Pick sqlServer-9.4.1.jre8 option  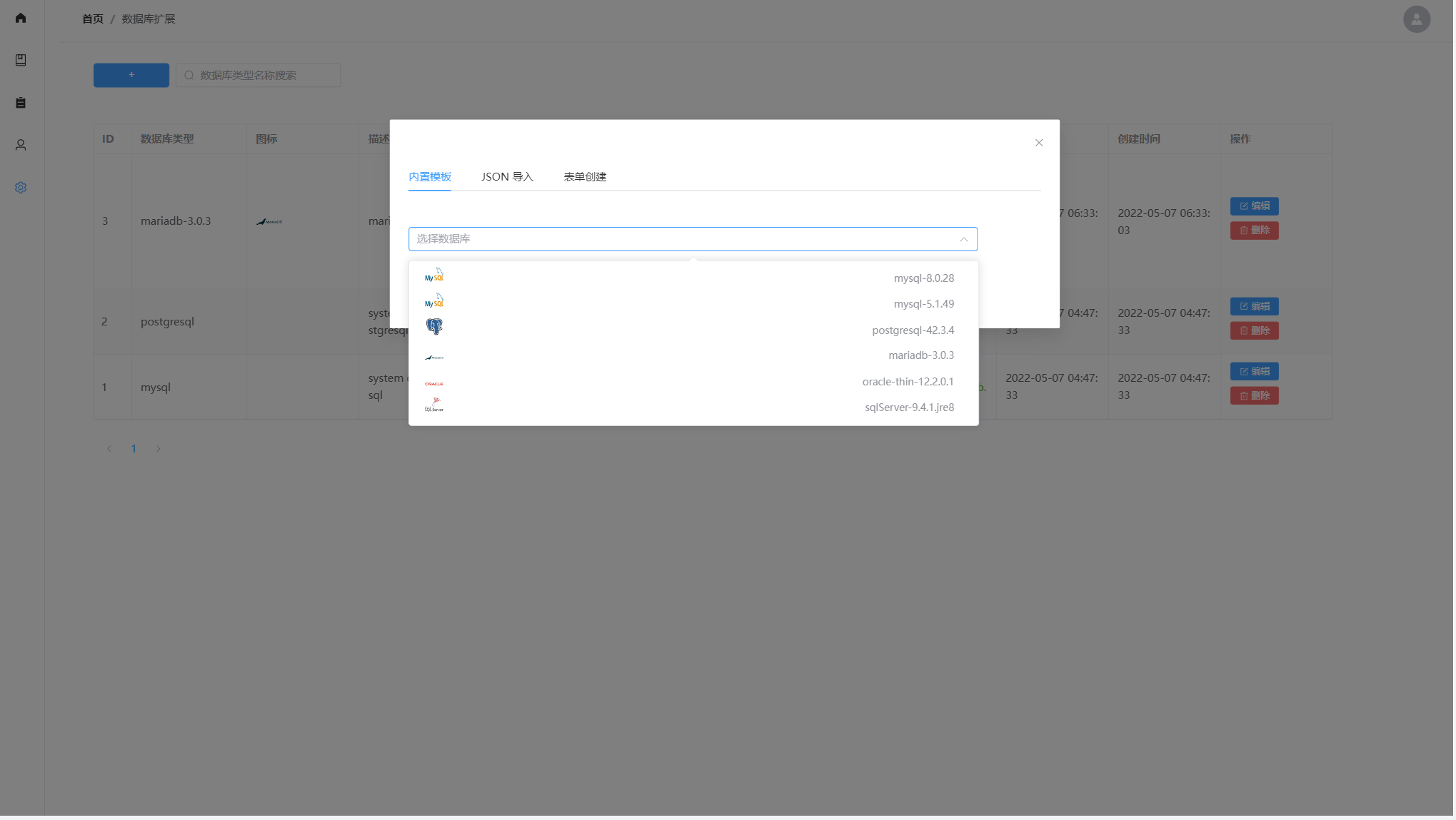coord(909,408)
